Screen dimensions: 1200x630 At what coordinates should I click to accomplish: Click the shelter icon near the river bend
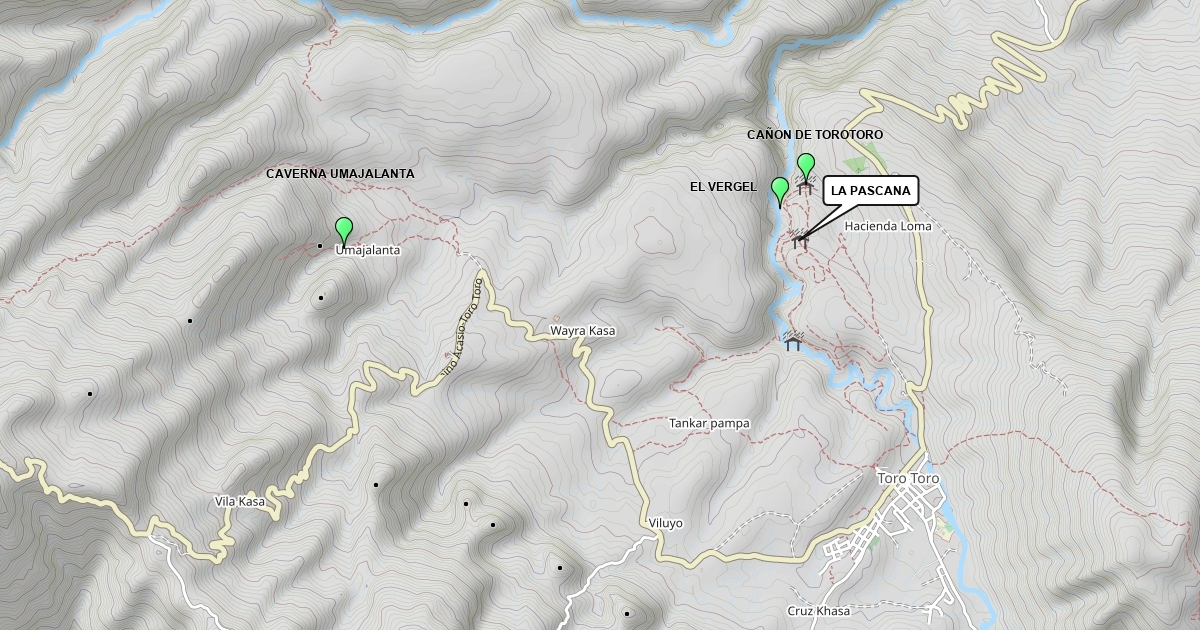tap(793, 341)
